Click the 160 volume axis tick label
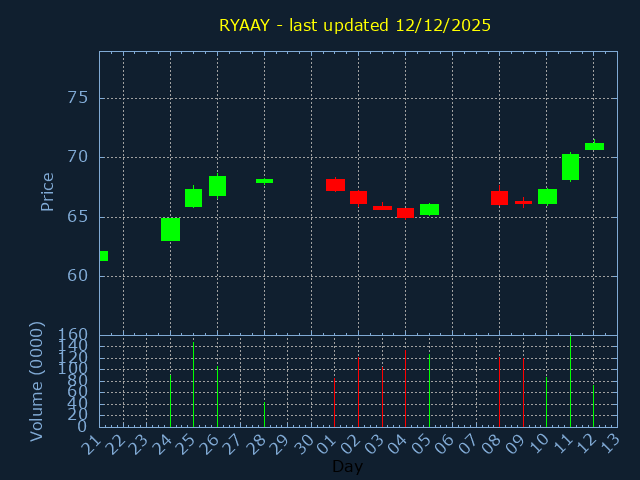The width and height of the screenshot is (640, 480). pos(73,334)
